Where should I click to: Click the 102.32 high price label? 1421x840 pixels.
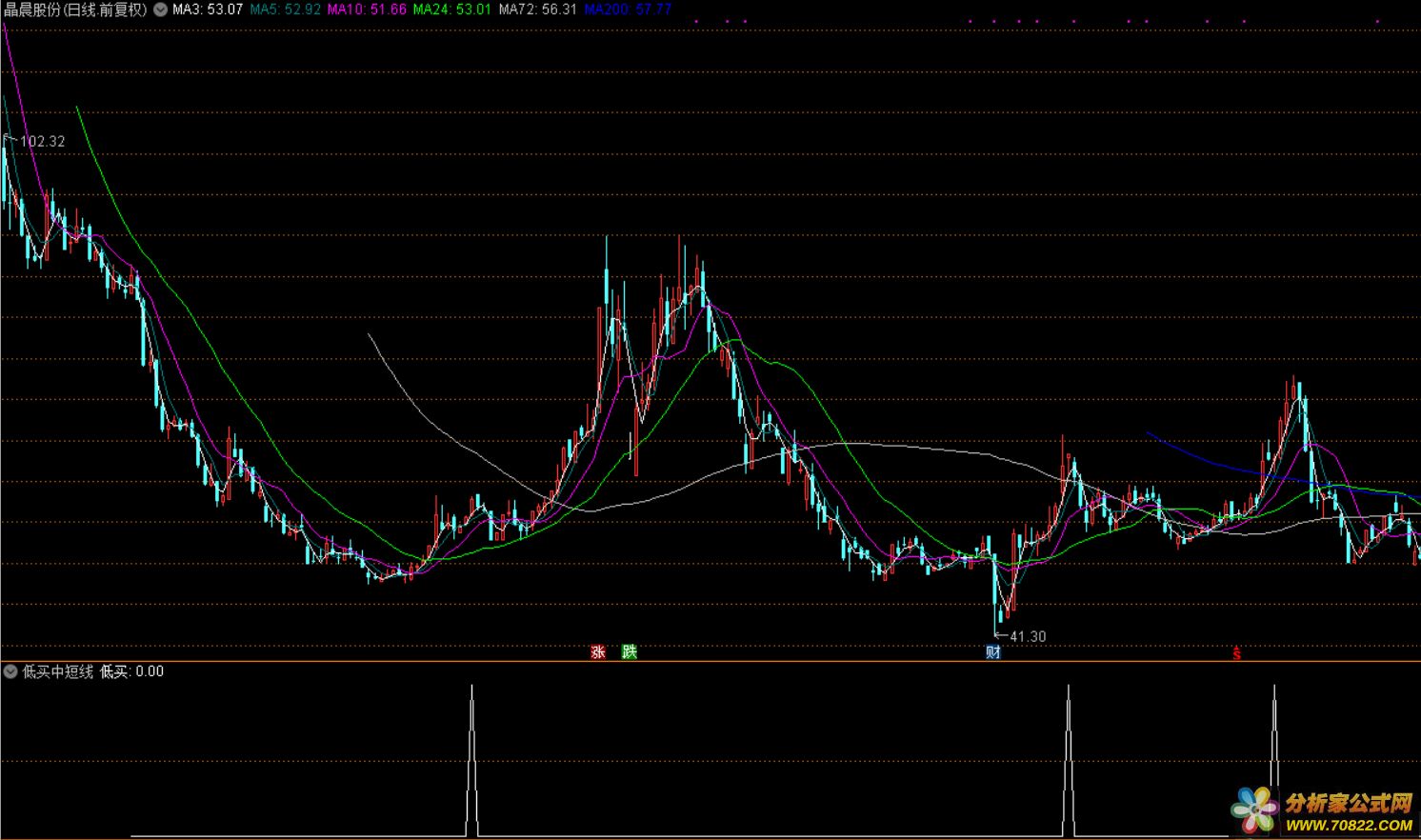(42, 141)
